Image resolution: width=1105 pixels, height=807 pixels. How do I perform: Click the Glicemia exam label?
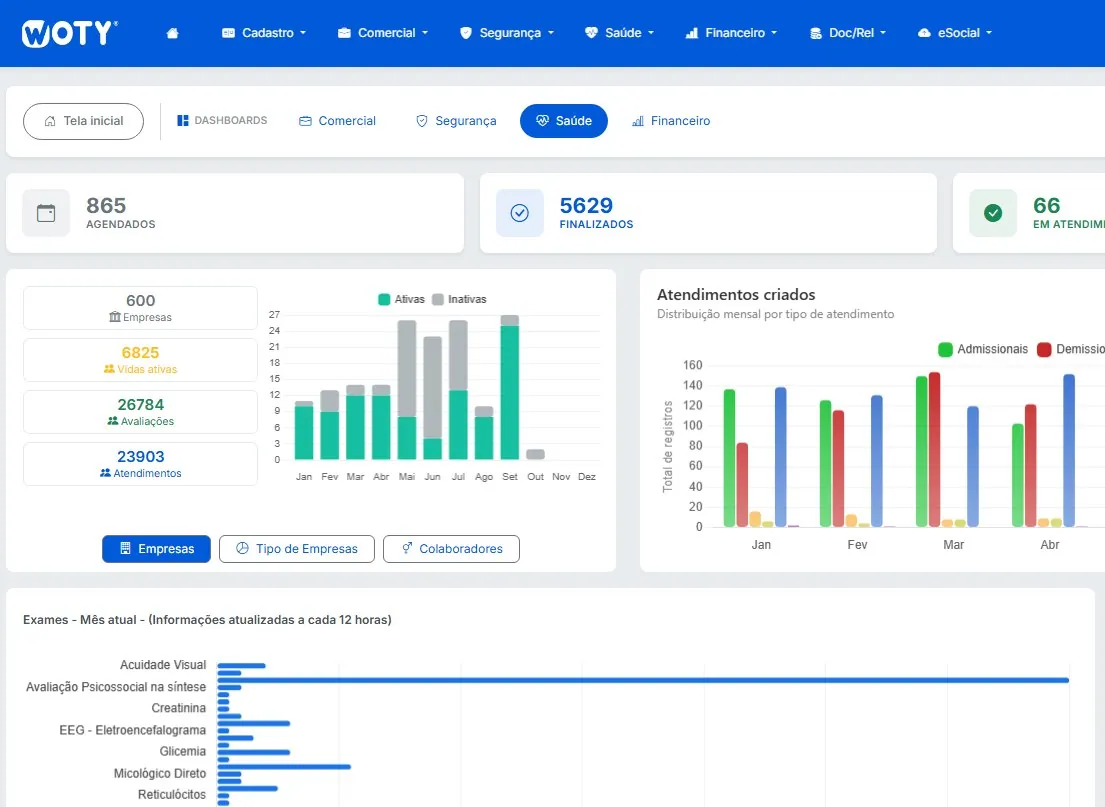(183, 751)
